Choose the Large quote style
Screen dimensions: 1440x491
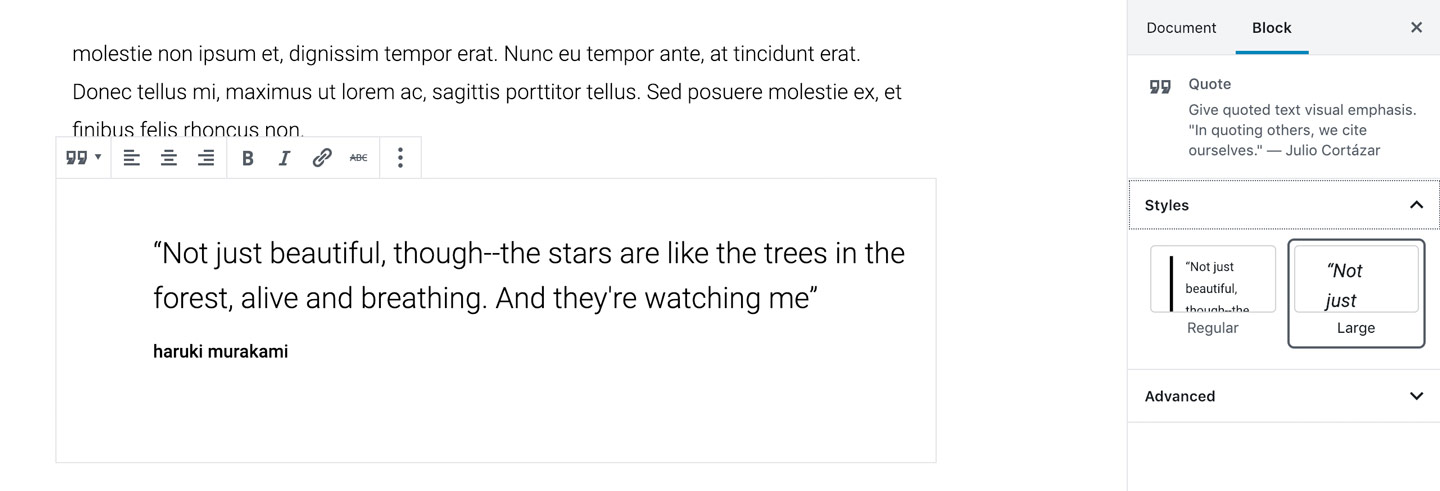(x=1356, y=293)
